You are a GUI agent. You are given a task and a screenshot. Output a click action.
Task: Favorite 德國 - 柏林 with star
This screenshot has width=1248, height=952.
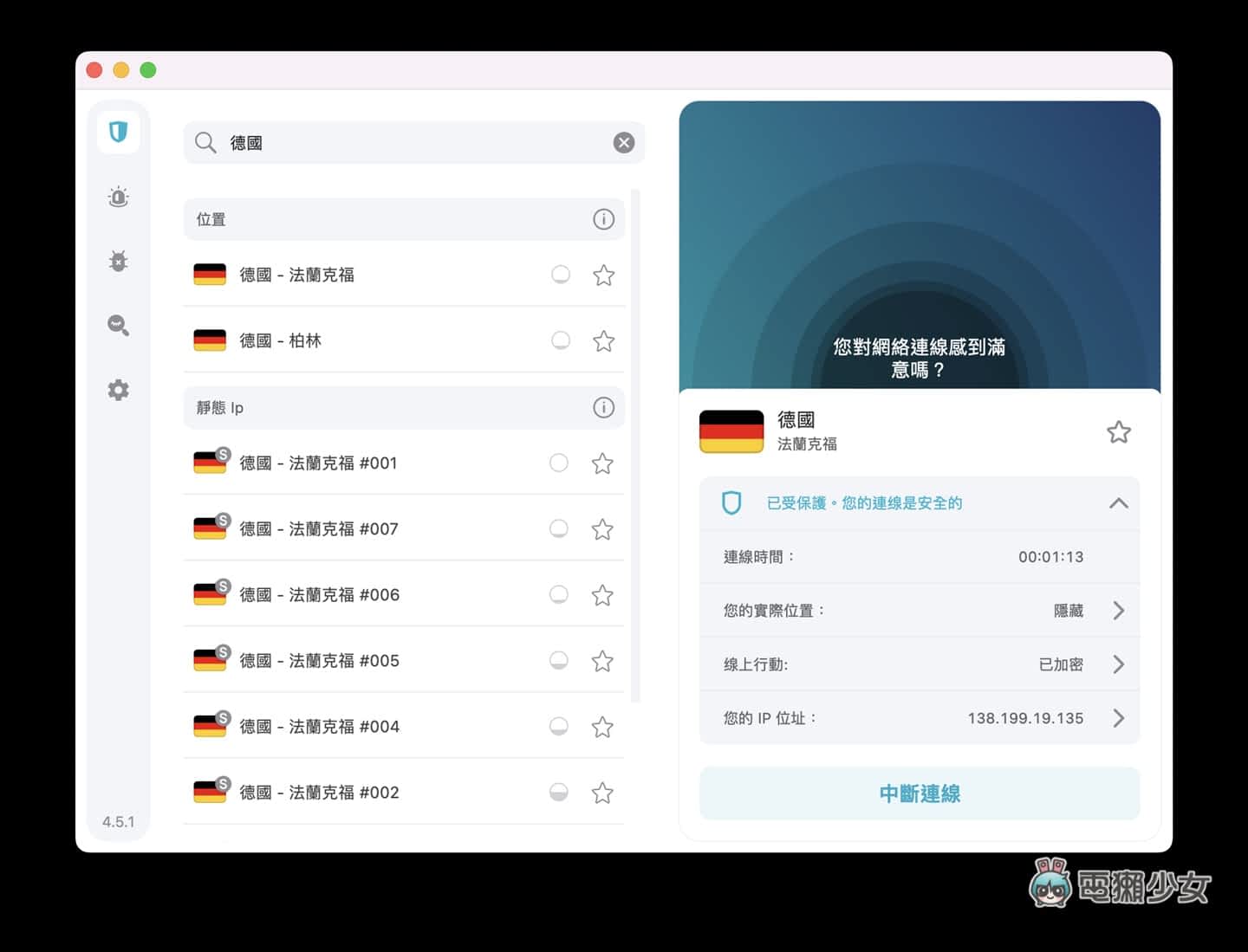pos(603,341)
